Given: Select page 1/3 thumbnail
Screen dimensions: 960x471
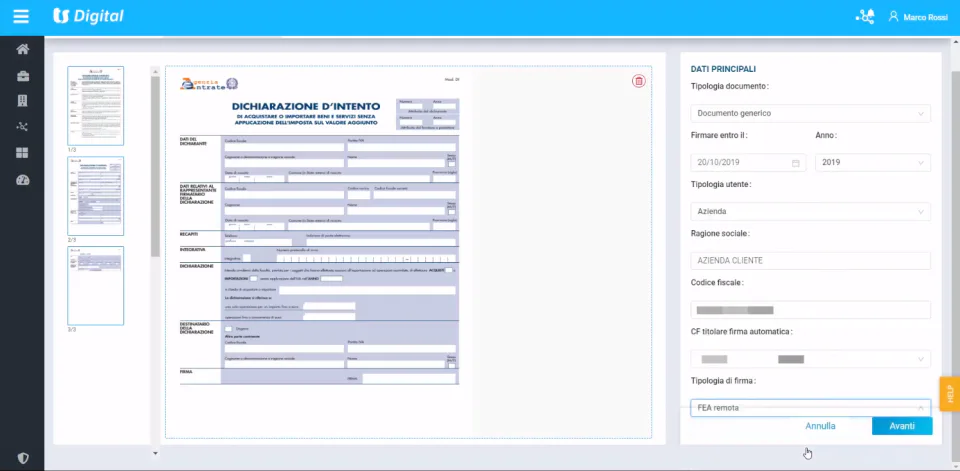Looking at the screenshot, I should coord(96,106).
